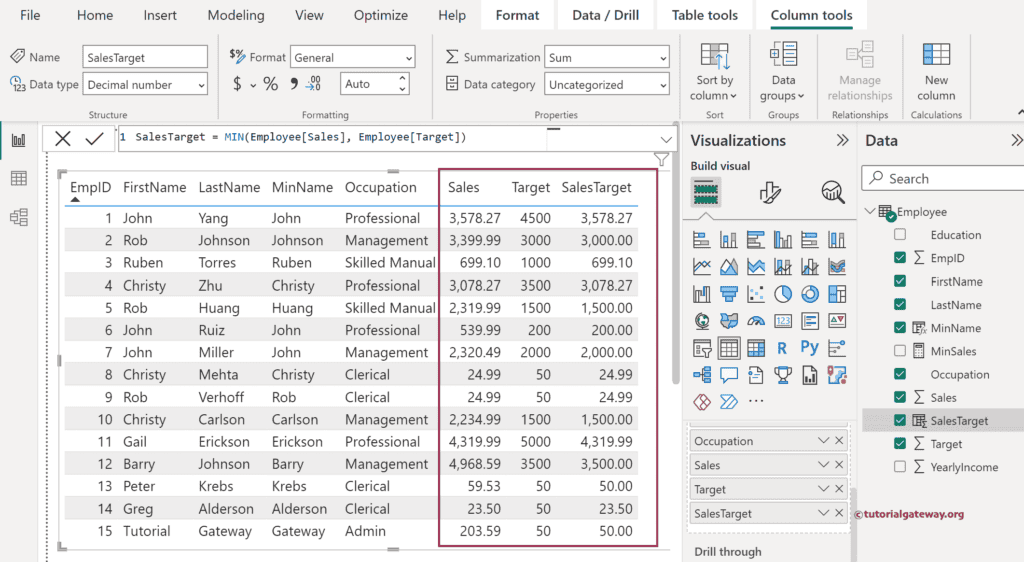The width and height of the screenshot is (1024, 562).
Task: Choose the Pie chart visual
Action: 782,294
